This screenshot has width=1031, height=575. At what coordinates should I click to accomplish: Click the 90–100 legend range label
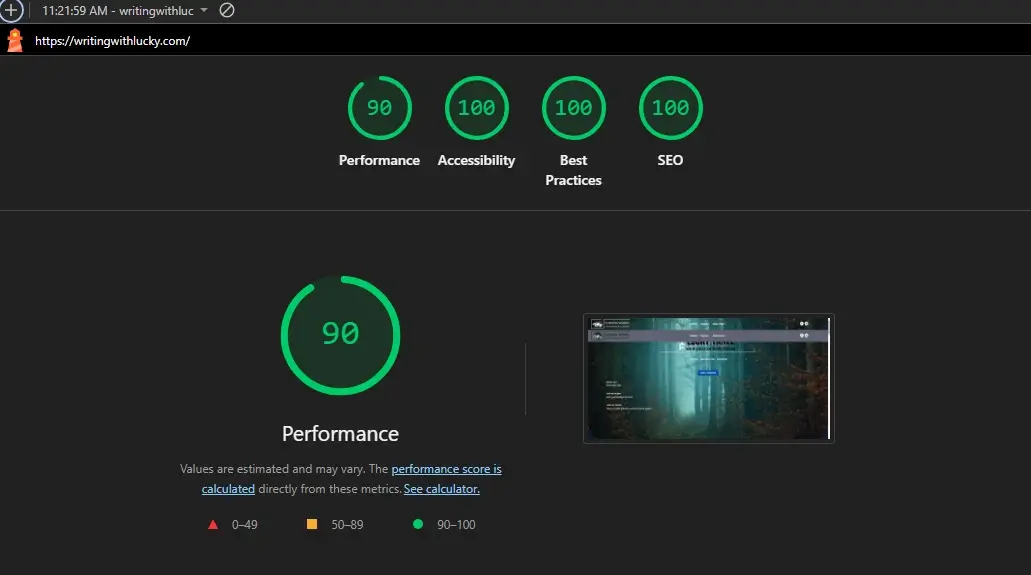pyautogui.click(x=456, y=524)
